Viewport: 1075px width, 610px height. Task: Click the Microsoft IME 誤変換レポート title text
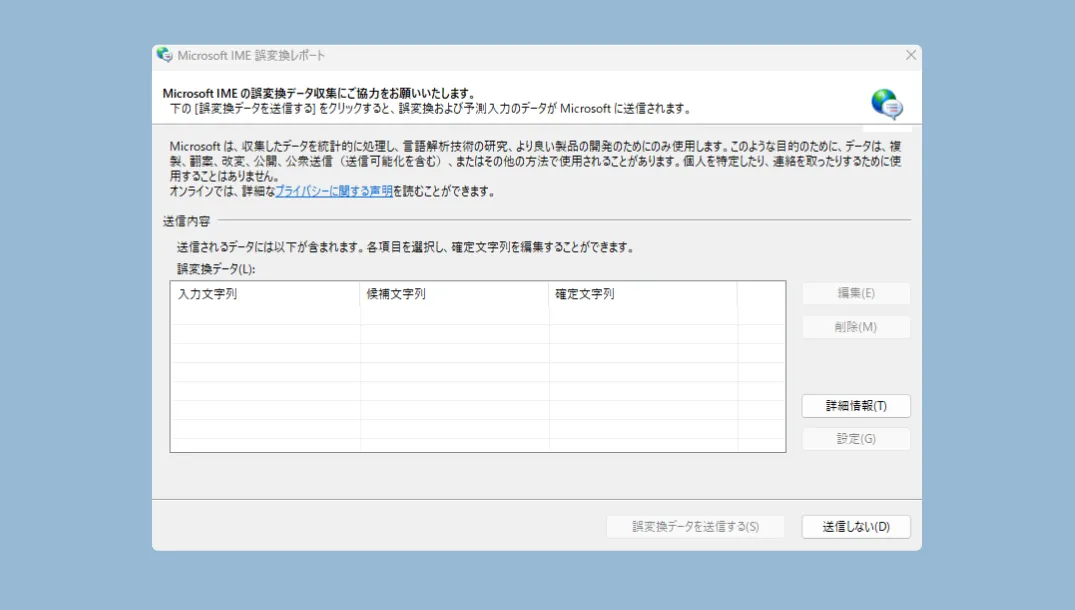[x=251, y=56]
